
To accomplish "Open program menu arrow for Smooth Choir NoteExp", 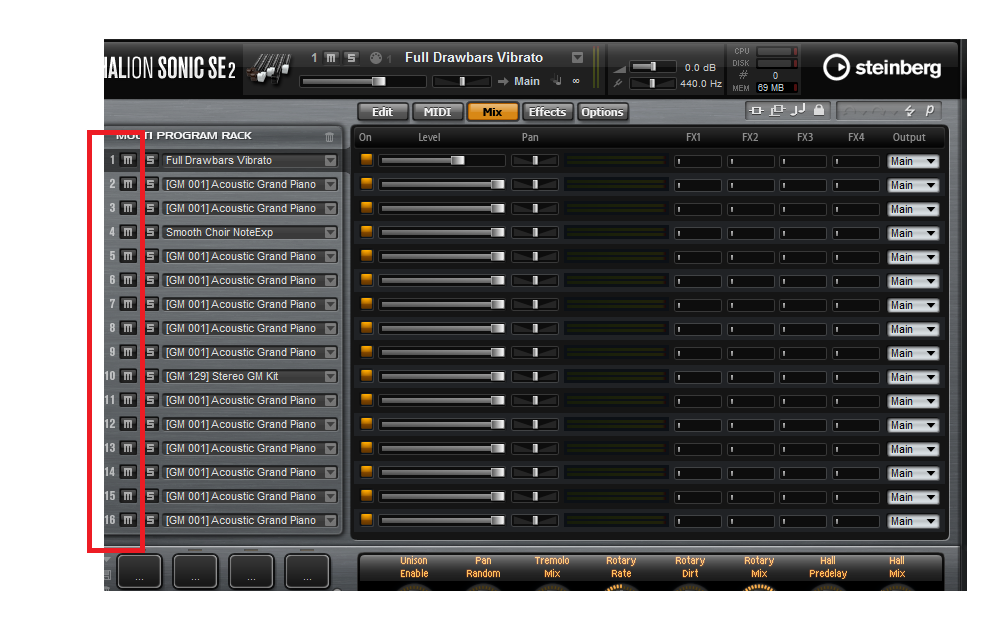I will pos(330,233).
